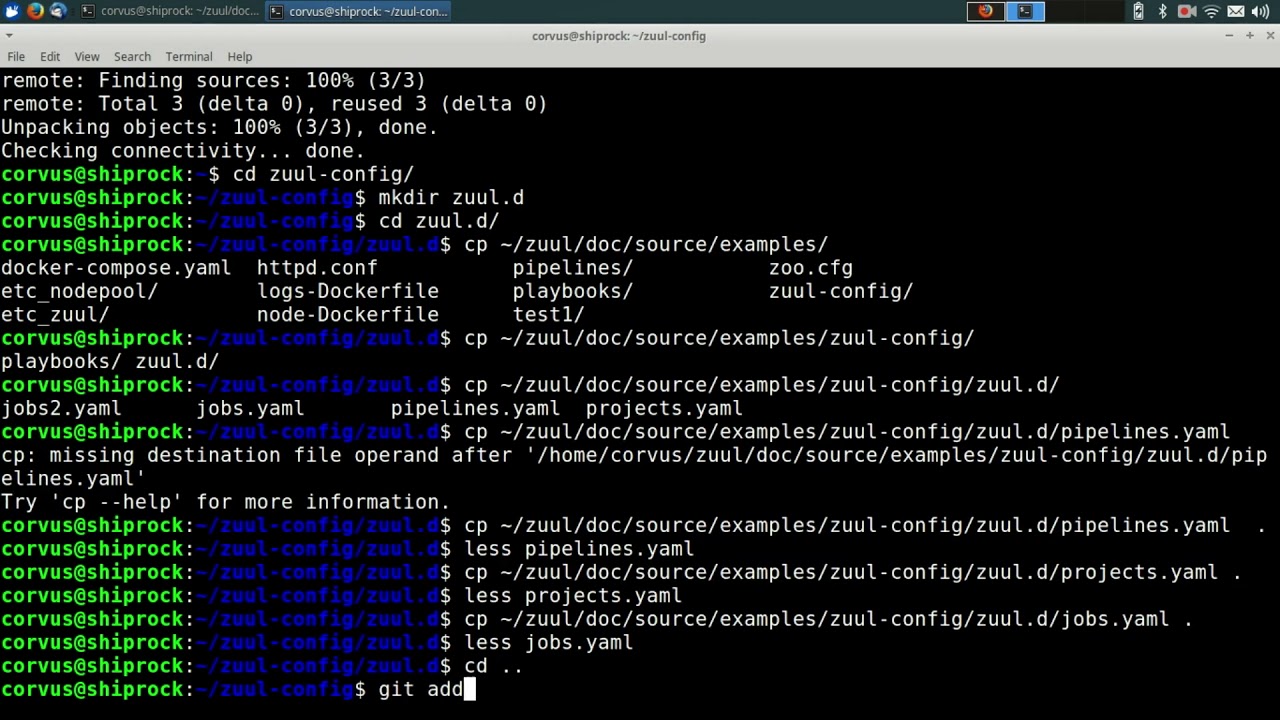
Task: Click 'logs-Dockerfile' in the listing
Action: [348, 291]
